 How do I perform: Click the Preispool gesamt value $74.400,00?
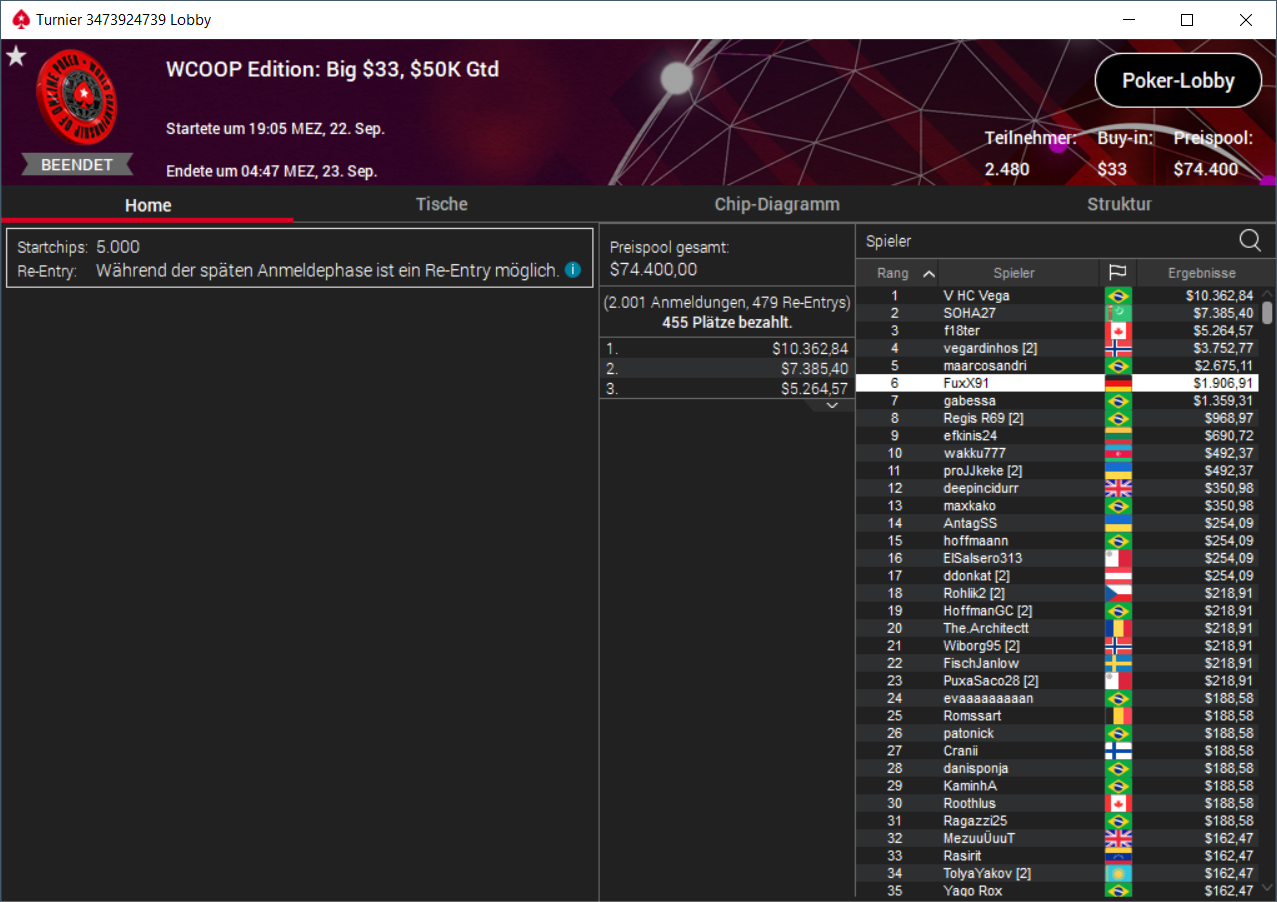(653, 269)
